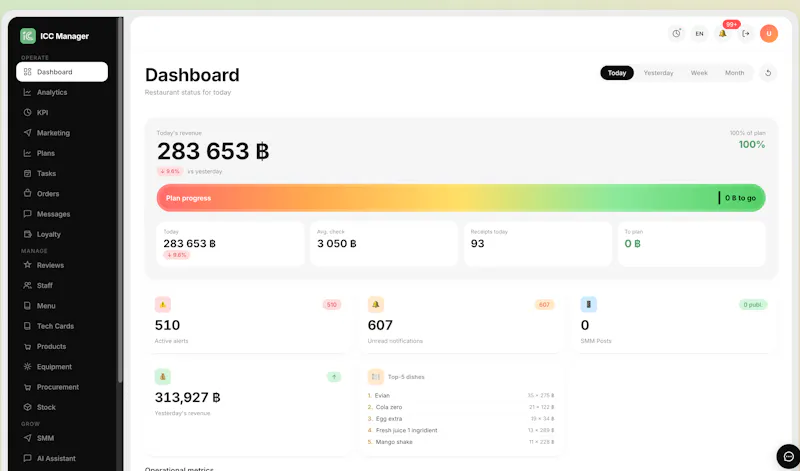Click the AI Assistant chat icon
The height and width of the screenshot is (471, 800).
point(28,458)
